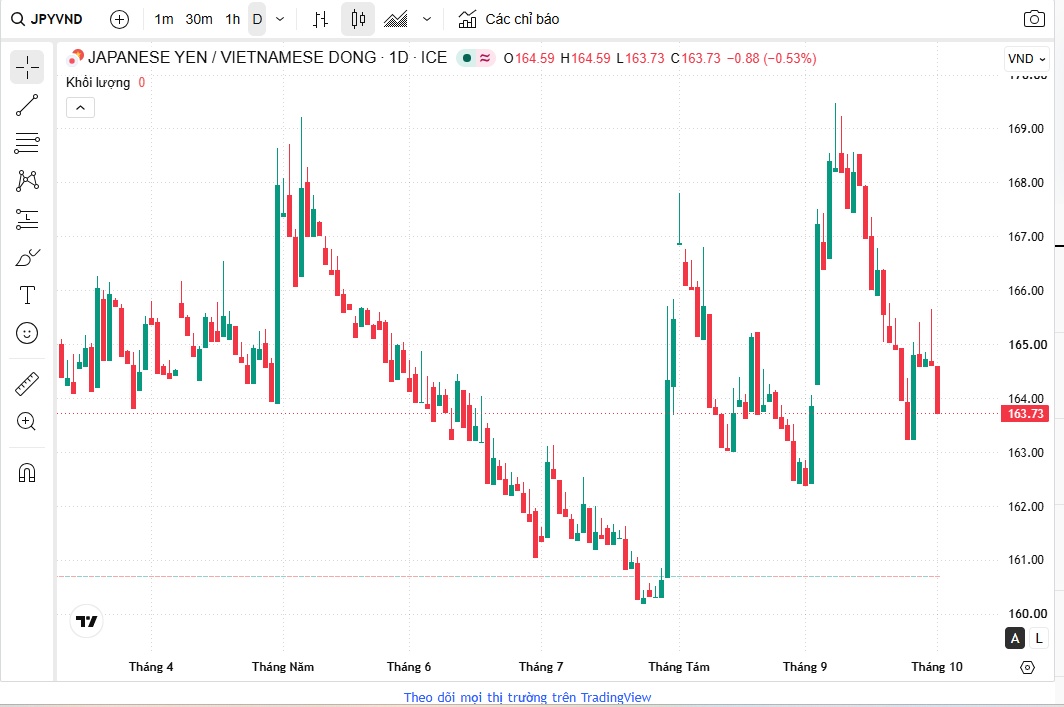Image resolution: width=1064 pixels, height=707 pixels.
Task: Switch to the 1h timeframe
Action: tap(233, 19)
